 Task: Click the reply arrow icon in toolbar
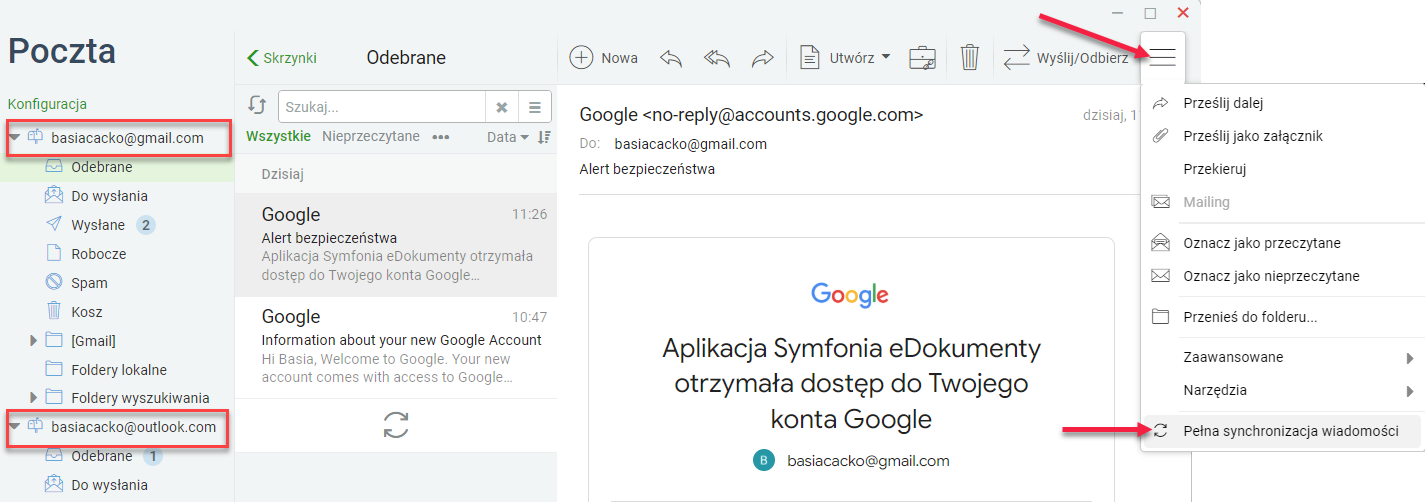(671, 58)
